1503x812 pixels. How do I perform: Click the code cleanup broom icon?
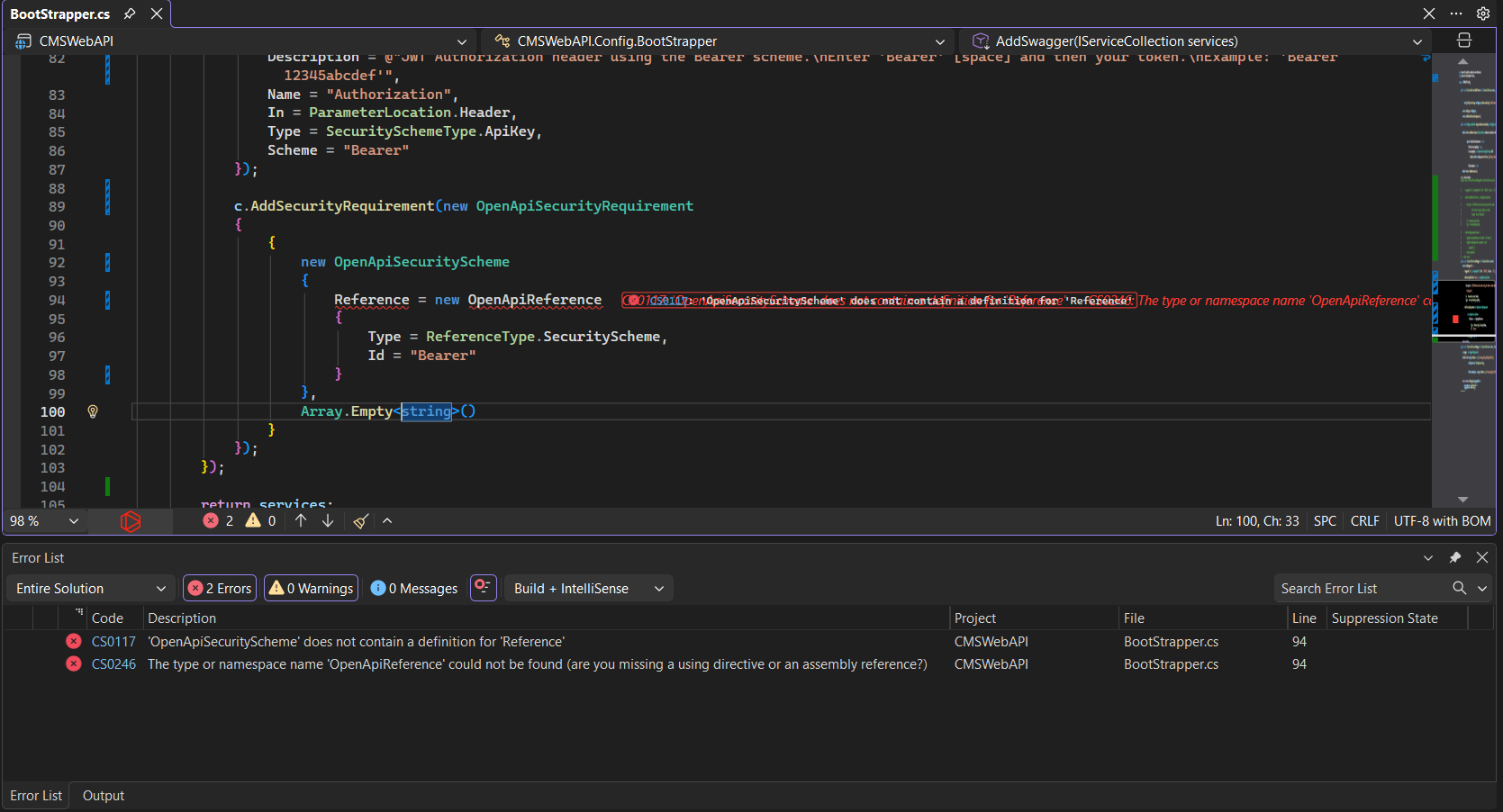click(361, 521)
